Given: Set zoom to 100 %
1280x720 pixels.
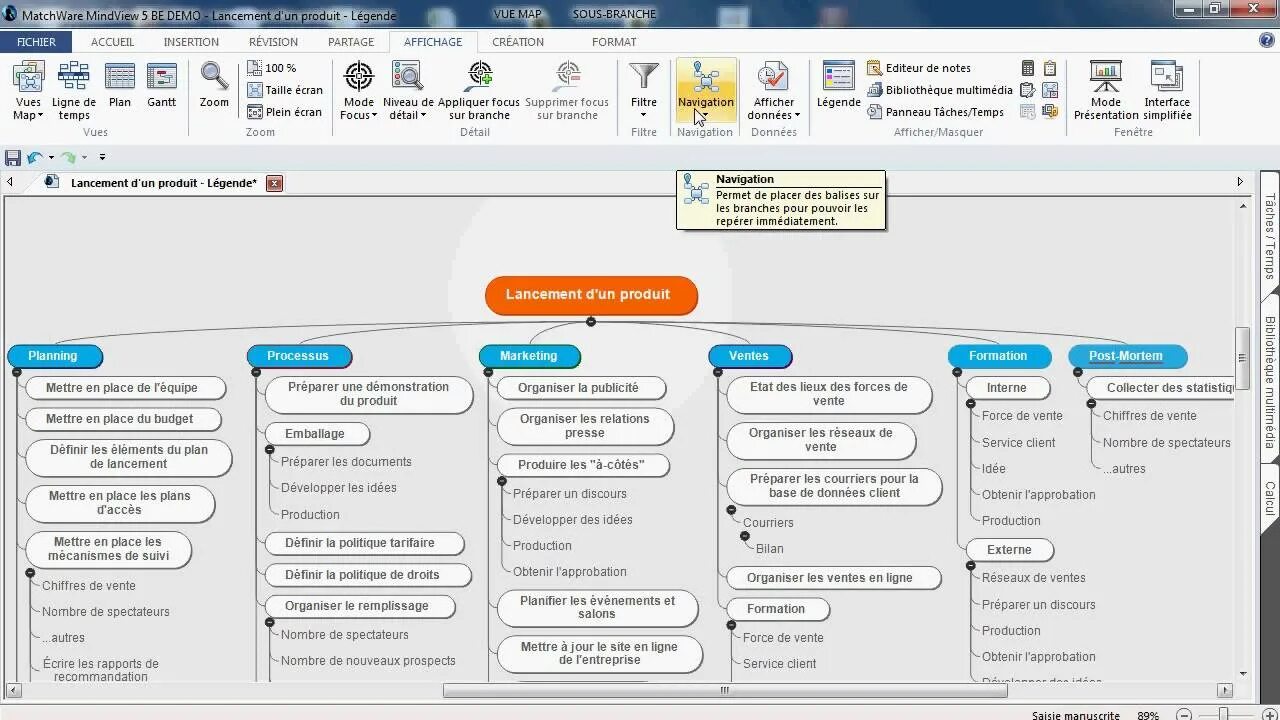Looking at the screenshot, I should tap(272, 68).
